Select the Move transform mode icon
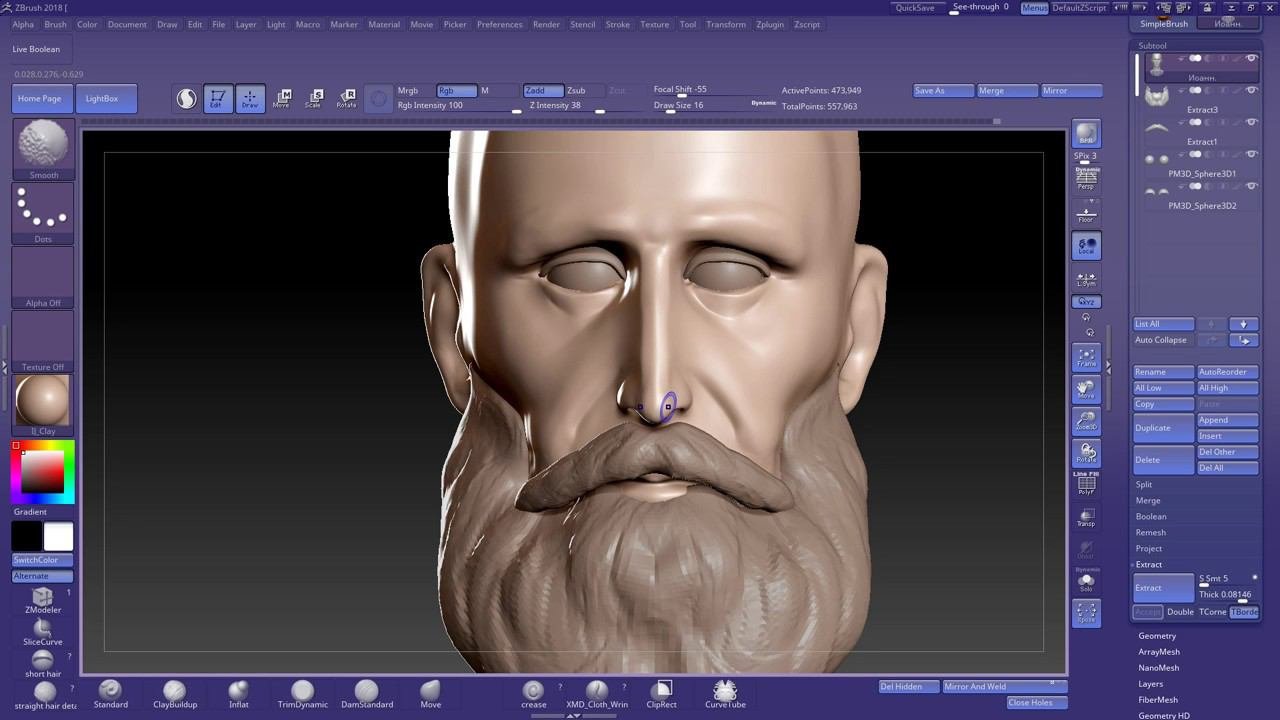Screen dimensions: 1280x720 (x=282, y=98)
